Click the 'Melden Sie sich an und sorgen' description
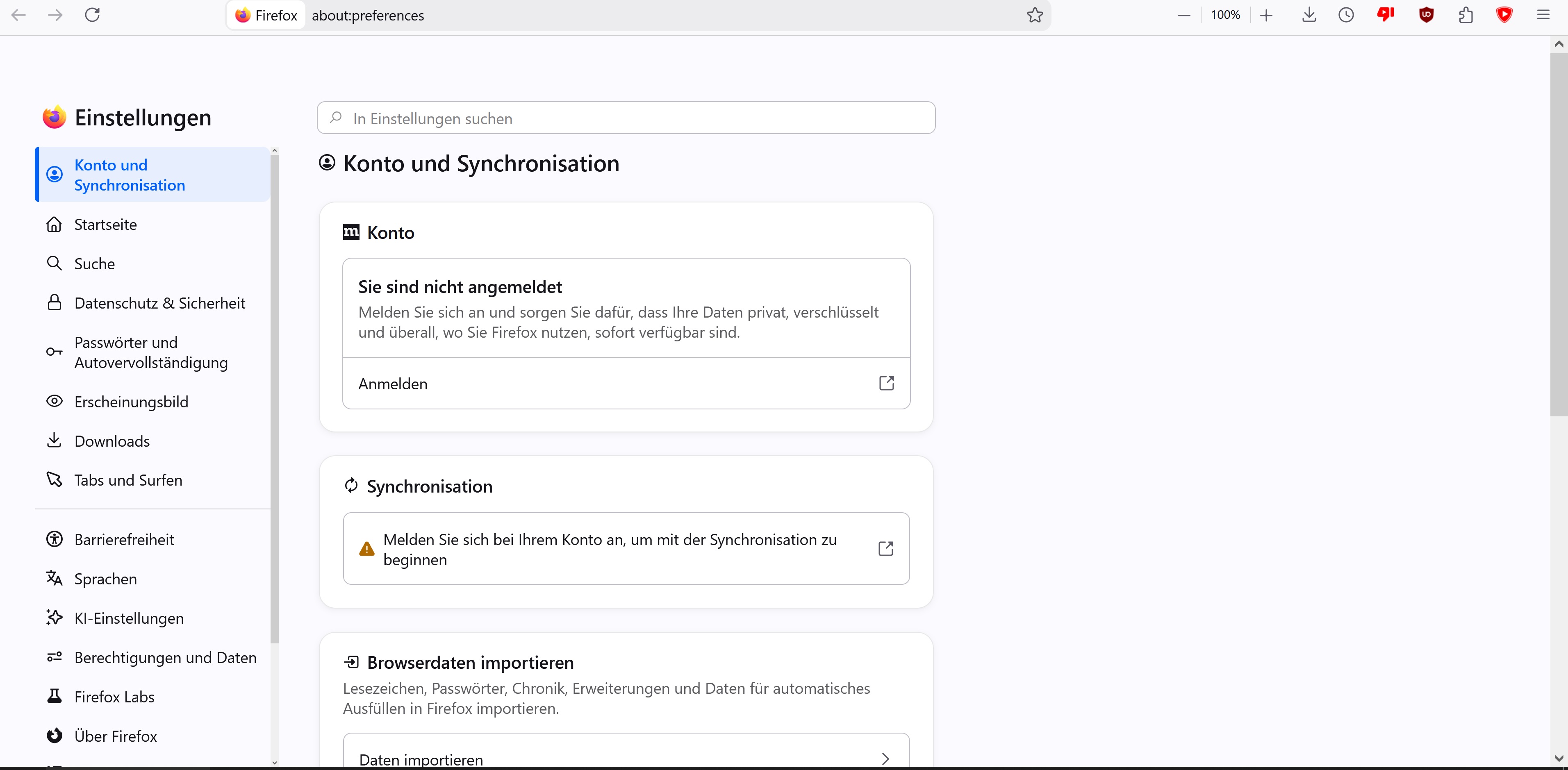The image size is (1568, 770). [619, 322]
